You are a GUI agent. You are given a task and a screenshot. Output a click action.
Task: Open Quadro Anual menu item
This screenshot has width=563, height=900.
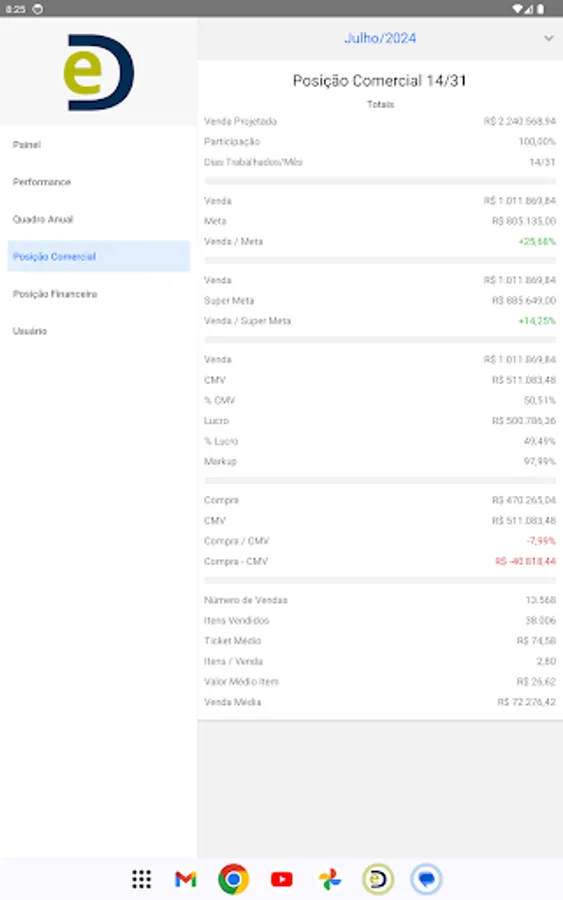43,219
